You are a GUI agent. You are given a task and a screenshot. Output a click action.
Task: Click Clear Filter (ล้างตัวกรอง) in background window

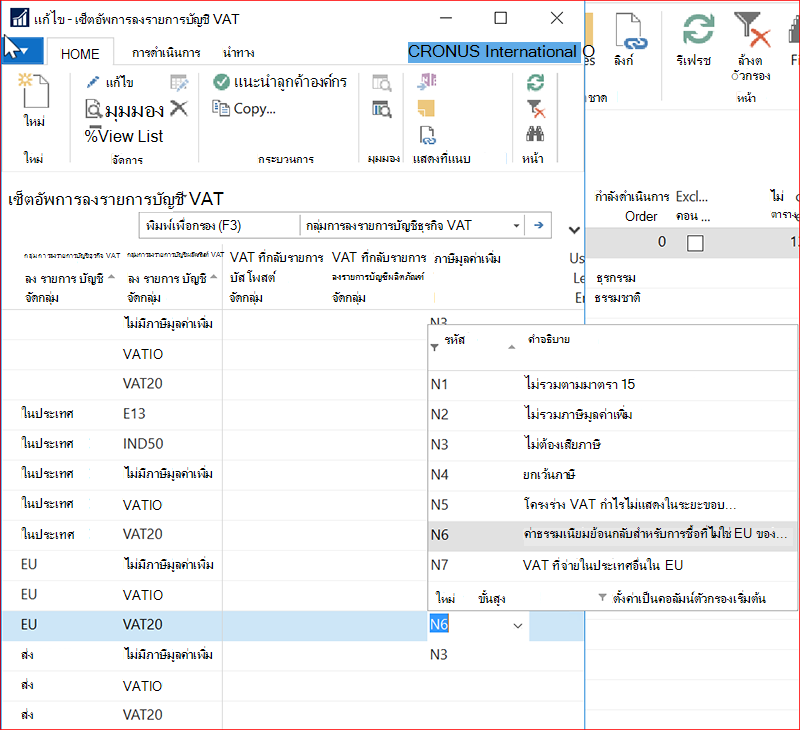751,47
